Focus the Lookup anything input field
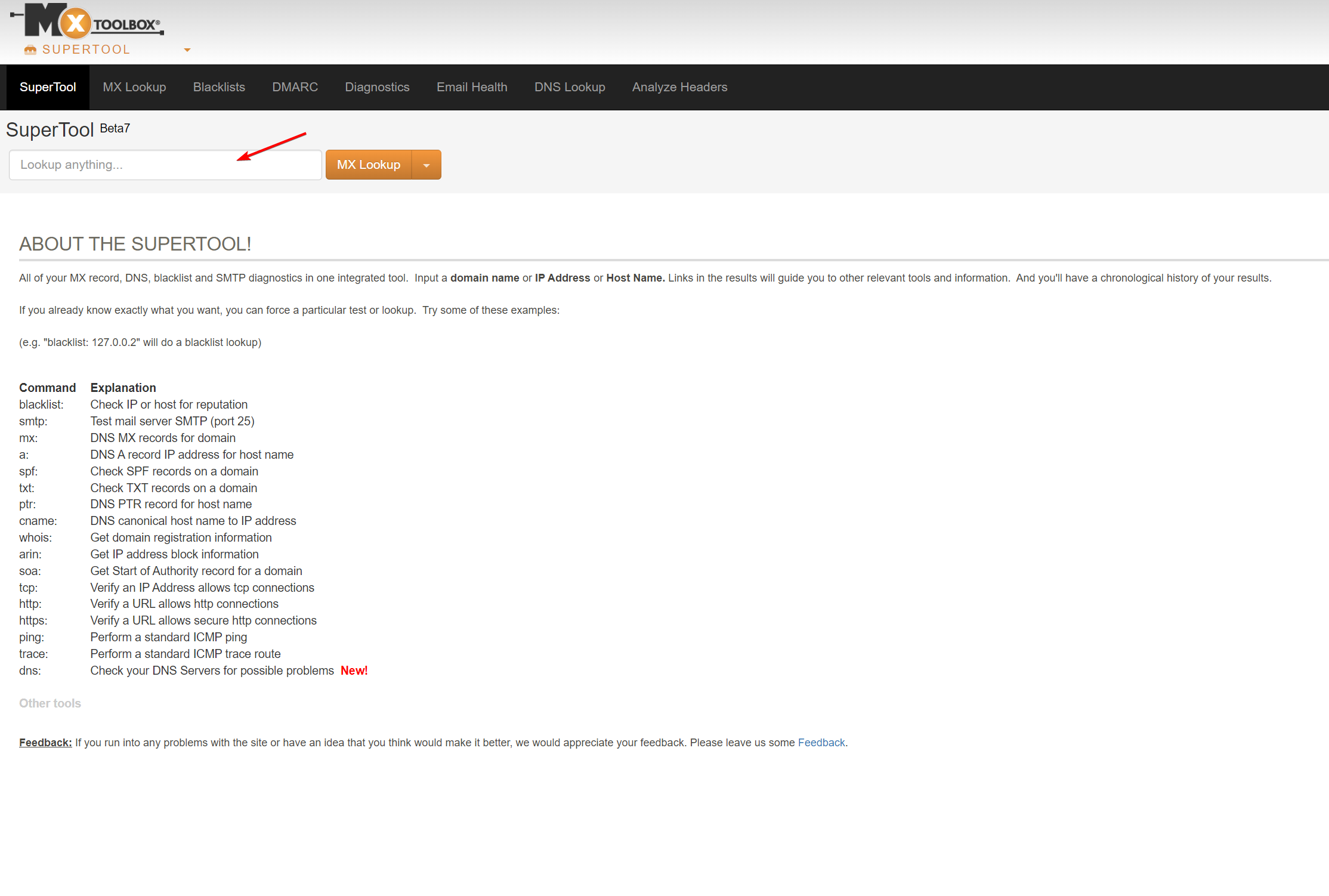This screenshot has width=1329, height=896. (x=165, y=165)
